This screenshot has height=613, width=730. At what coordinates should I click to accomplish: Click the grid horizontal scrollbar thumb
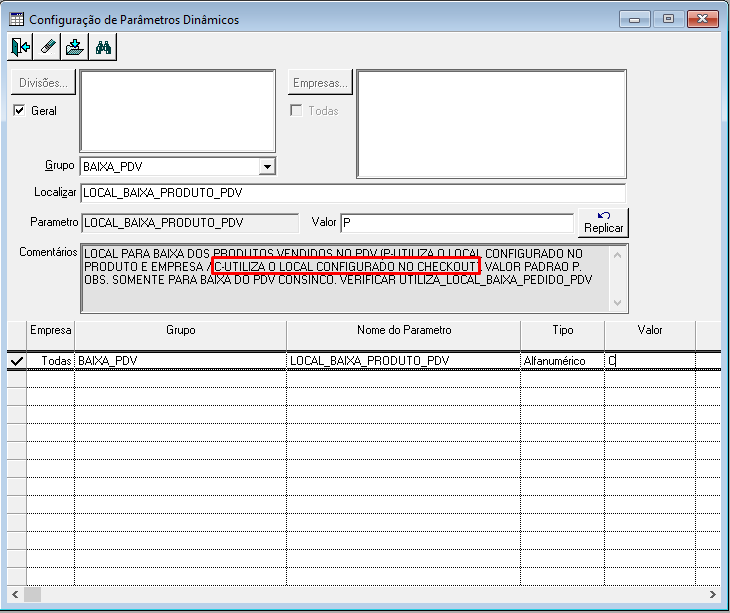point(33,594)
